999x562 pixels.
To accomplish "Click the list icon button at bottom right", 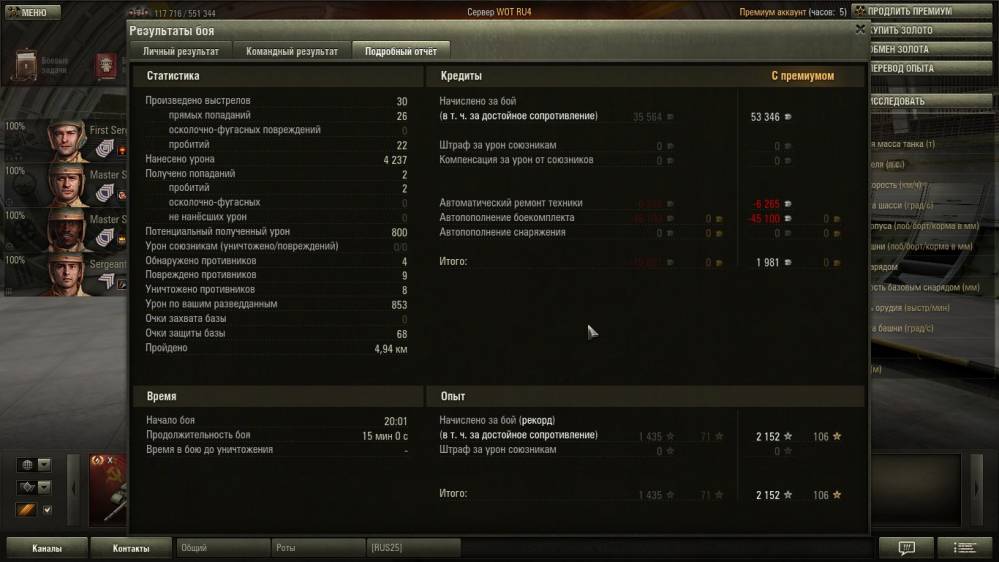I will tap(965, 547).
